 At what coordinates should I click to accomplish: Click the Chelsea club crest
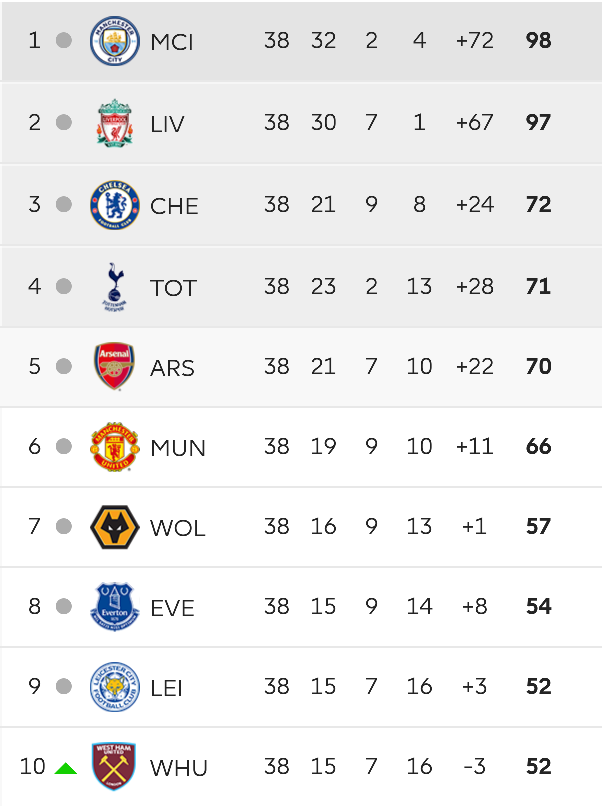(115, 205)
